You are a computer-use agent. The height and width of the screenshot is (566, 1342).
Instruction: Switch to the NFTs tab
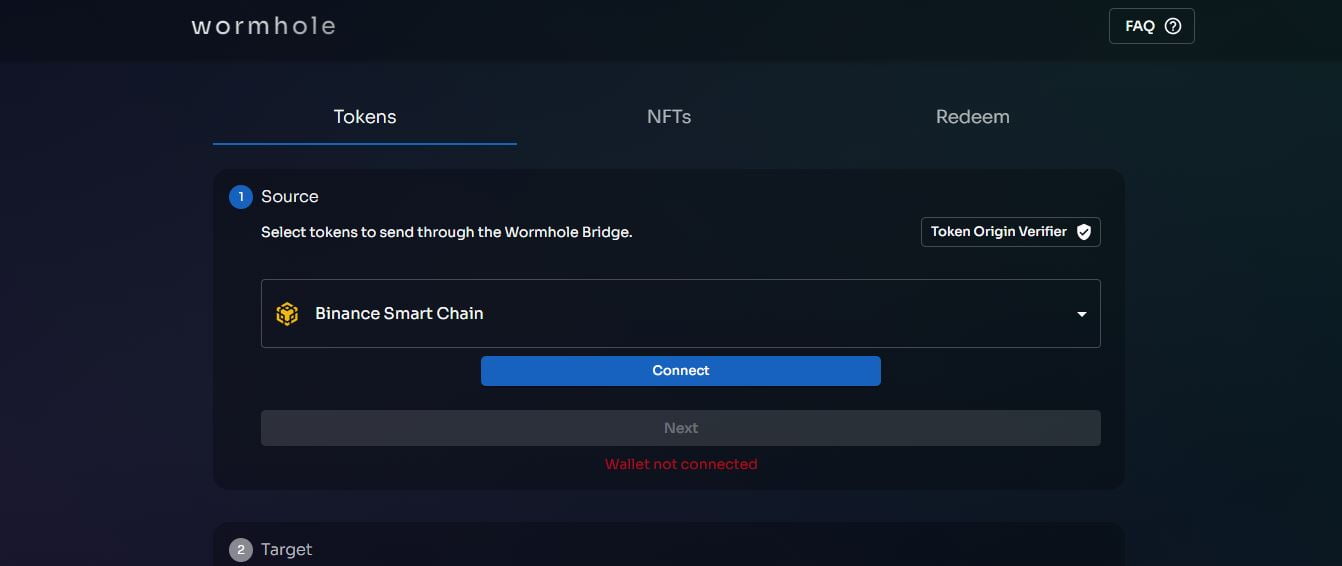(x=669, y=117)
